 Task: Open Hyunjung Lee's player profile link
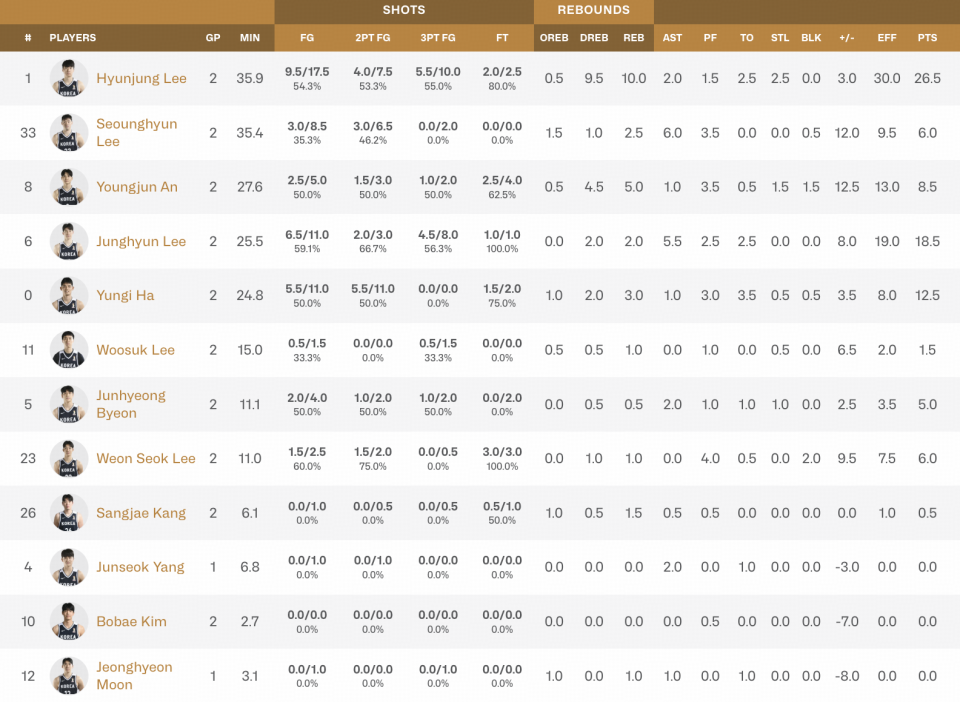click(141, 78)
